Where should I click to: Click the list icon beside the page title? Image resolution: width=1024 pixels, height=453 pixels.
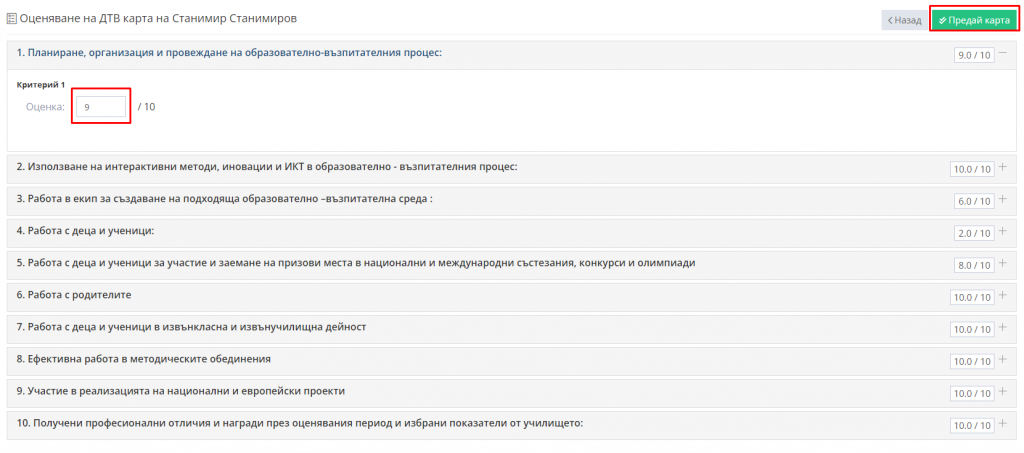click(12, 19)
